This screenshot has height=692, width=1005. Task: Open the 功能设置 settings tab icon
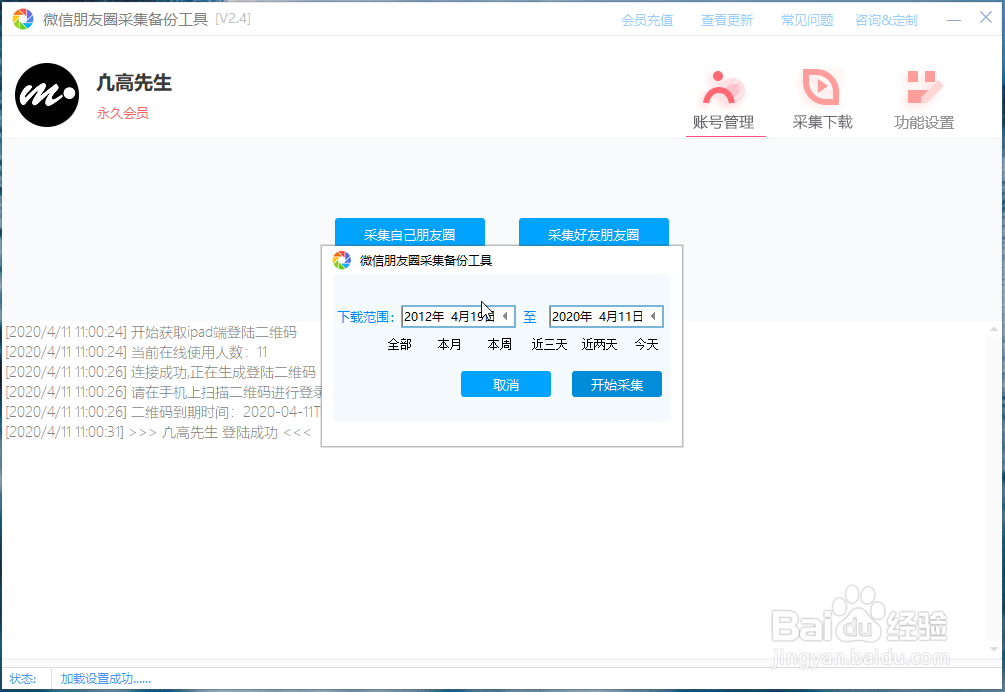pyautogui.click(x=924, y=88)
